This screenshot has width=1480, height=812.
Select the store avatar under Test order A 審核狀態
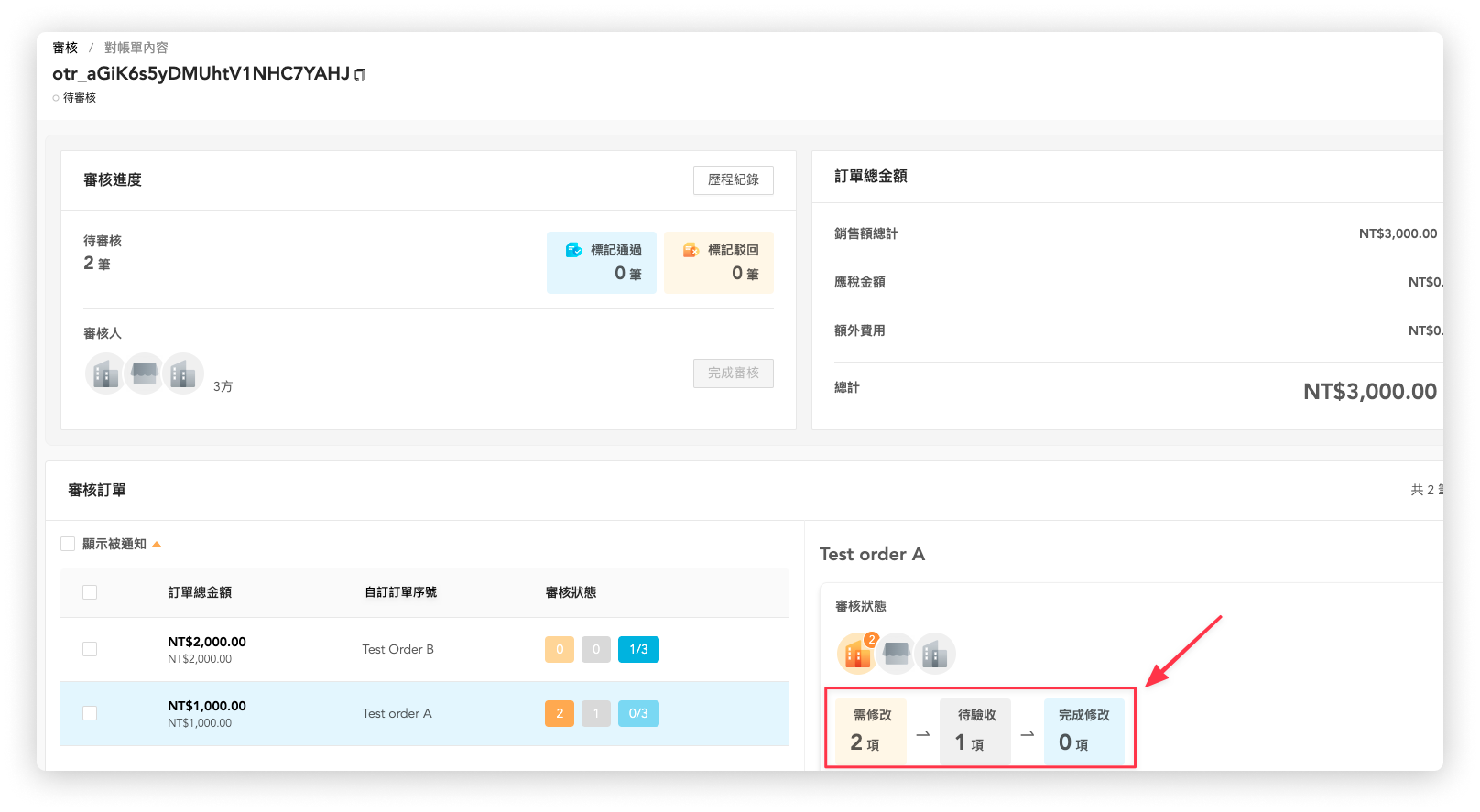click(x=897, y=653)
